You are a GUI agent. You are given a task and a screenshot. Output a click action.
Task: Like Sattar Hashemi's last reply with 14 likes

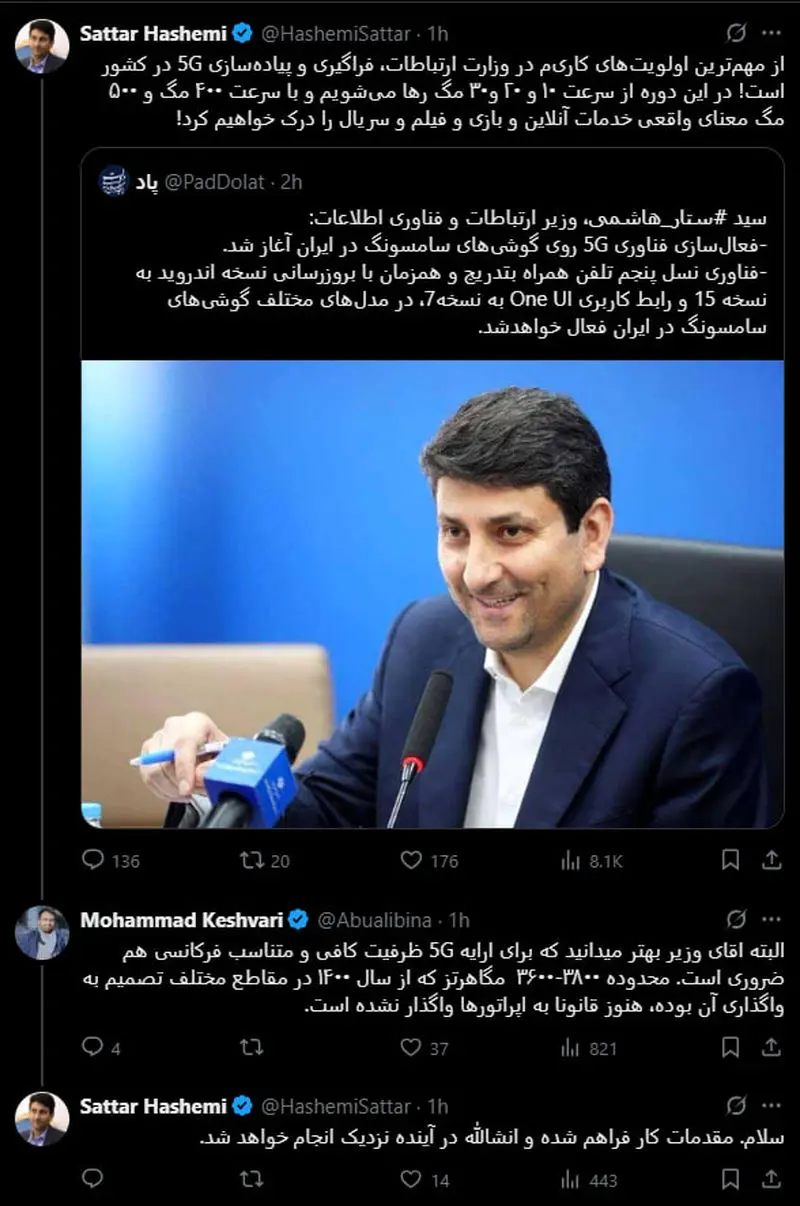(411, 1181)
